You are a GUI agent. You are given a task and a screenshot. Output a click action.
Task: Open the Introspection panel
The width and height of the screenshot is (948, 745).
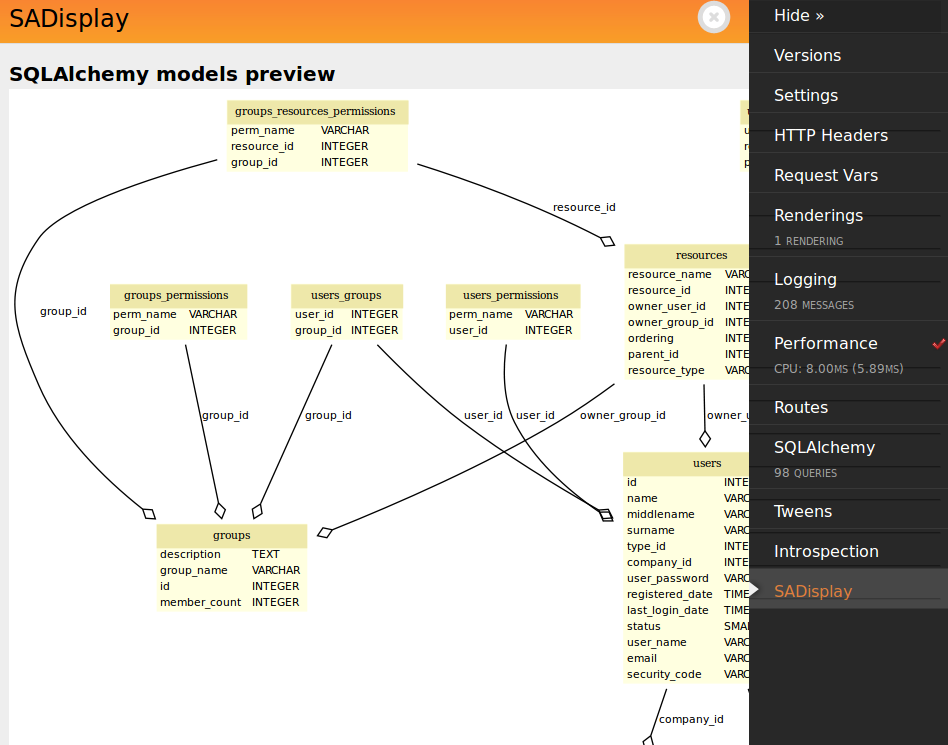click(x=826, y=552)
